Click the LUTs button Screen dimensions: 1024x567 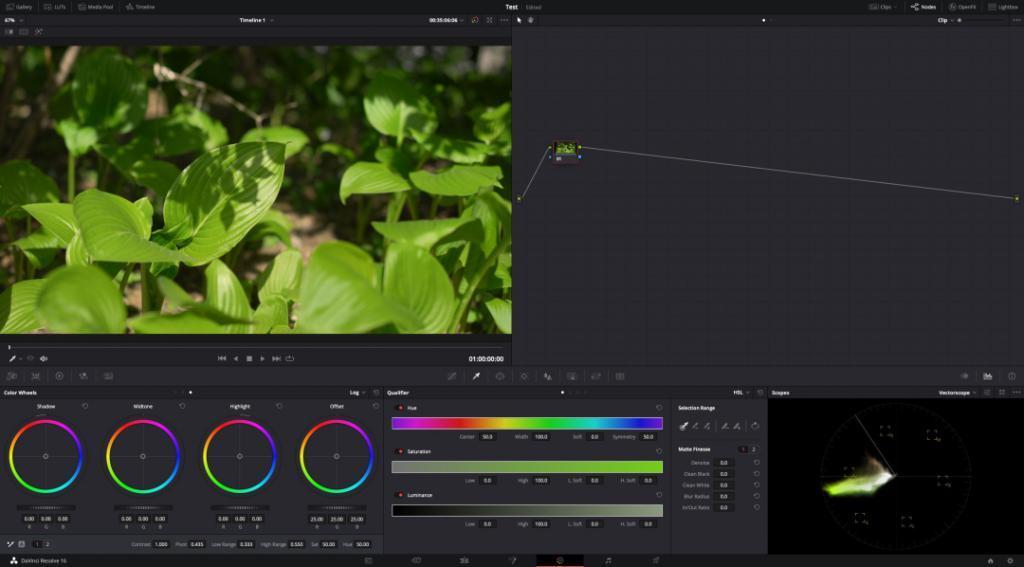click(x=55, y=7)
